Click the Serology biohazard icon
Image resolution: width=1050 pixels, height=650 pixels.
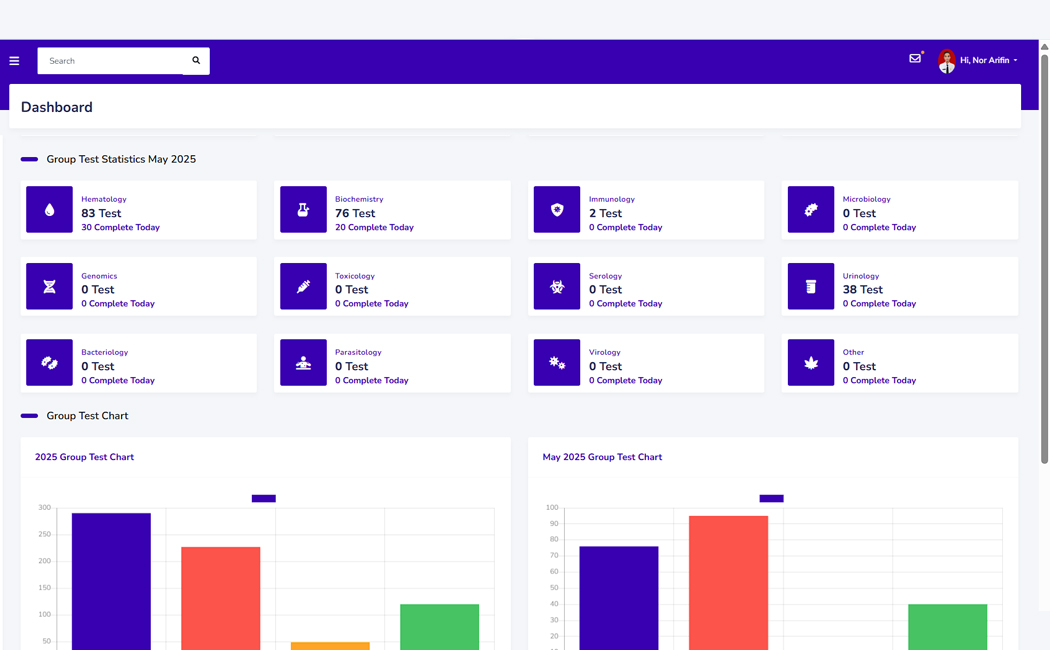557,286
